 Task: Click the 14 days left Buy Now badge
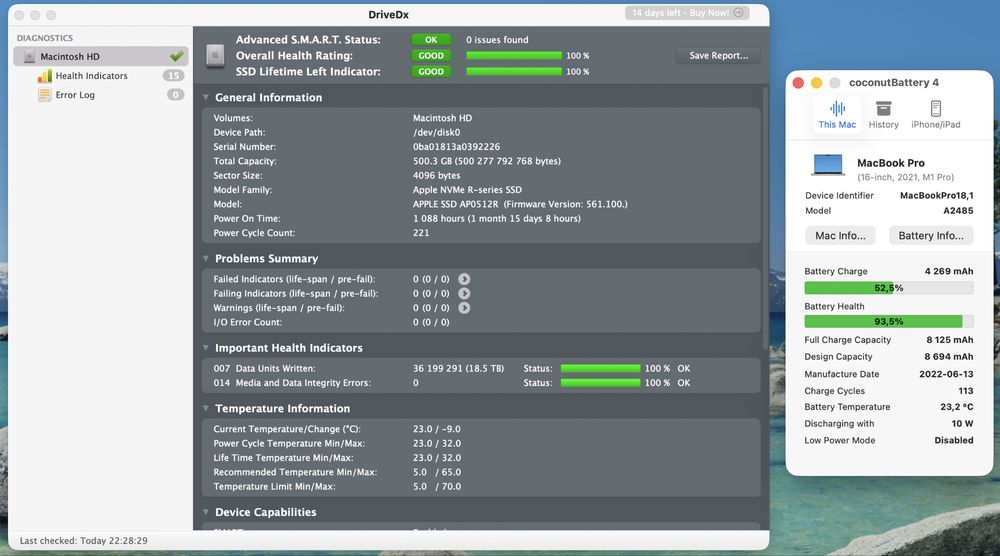click(x=687, y=13)
